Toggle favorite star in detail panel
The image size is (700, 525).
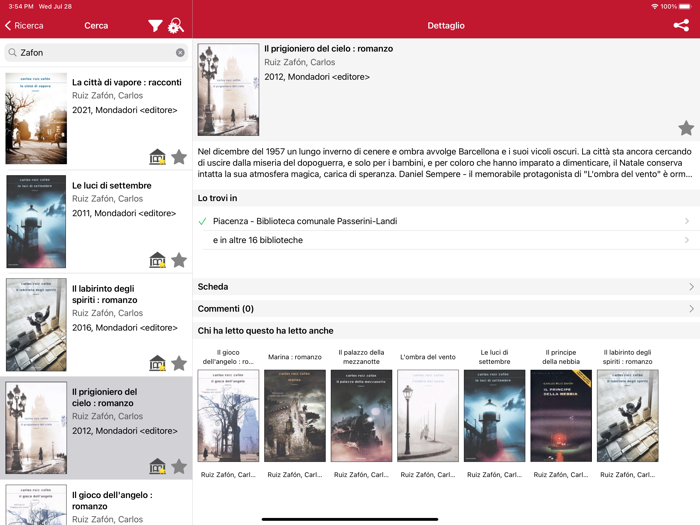(x=686, y=128)
